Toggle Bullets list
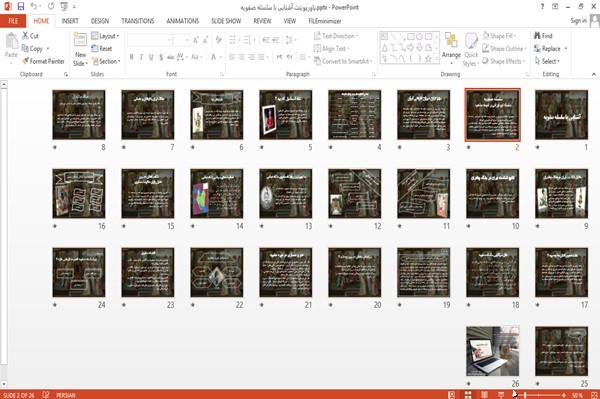600x399 pixels. [x=232, y=40]
